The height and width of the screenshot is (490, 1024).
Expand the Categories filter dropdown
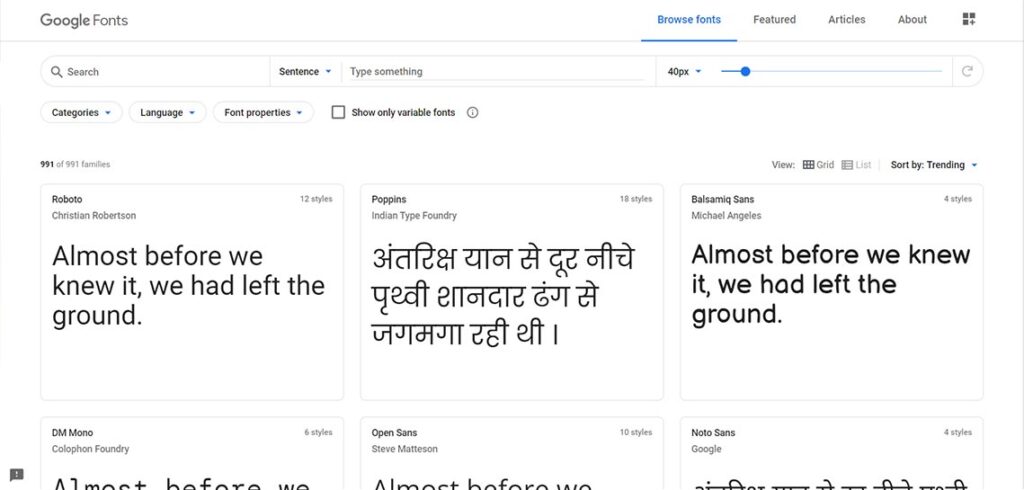(x=81, y=113)
